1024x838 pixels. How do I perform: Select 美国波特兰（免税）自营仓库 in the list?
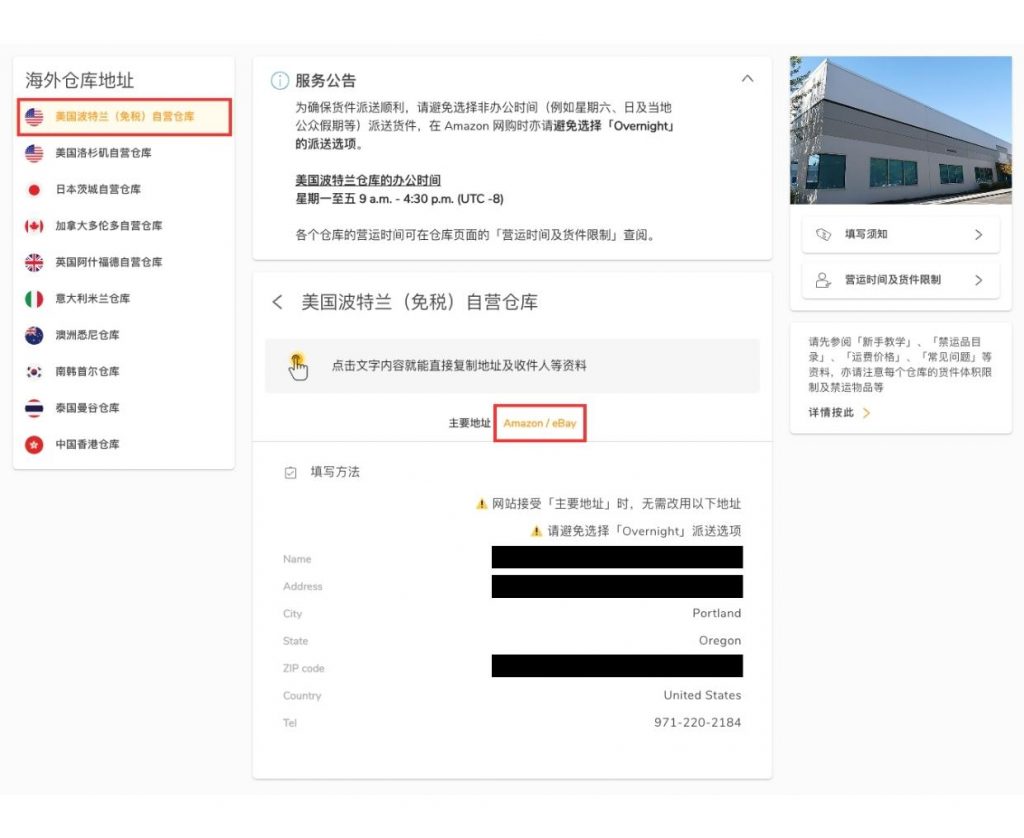[x=124, y=117]
